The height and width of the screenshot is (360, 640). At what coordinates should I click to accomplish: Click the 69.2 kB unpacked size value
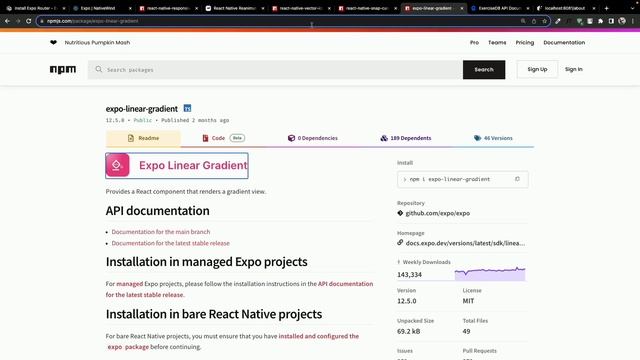[x=409, y=331]
